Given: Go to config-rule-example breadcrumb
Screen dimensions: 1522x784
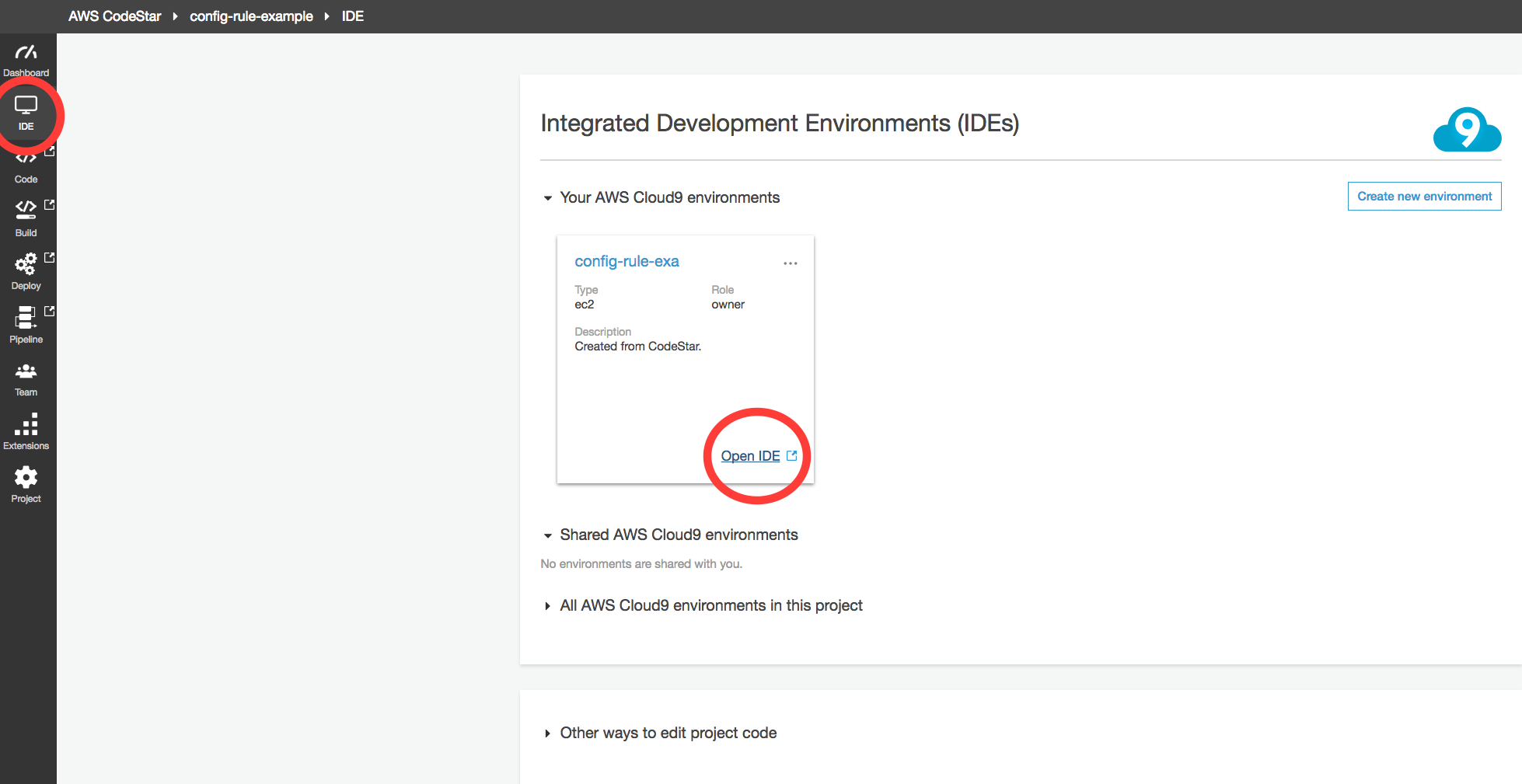Looking at the screenshot, I should 251,16.
